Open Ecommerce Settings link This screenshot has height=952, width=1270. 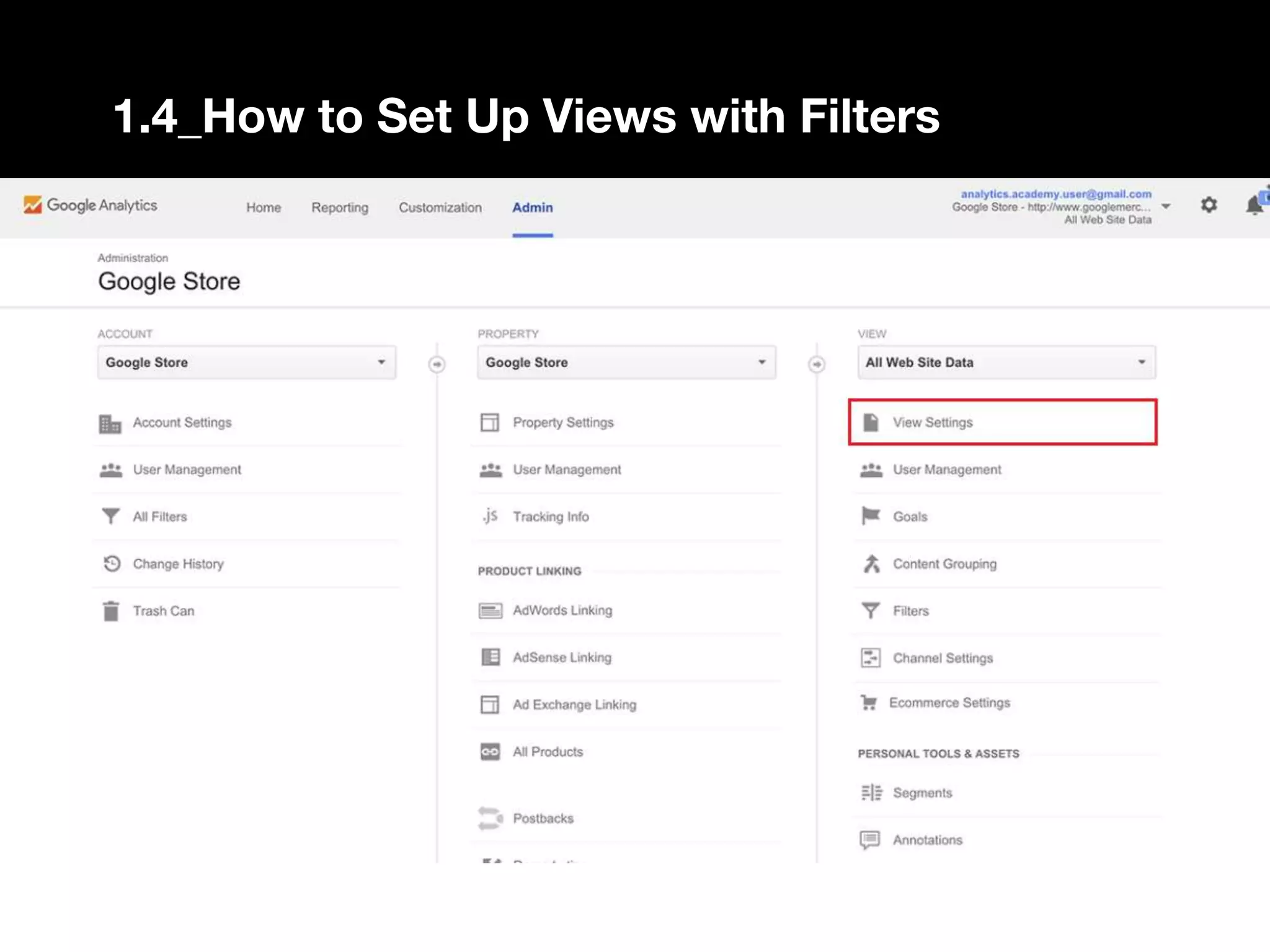click(x=949, y=703)
